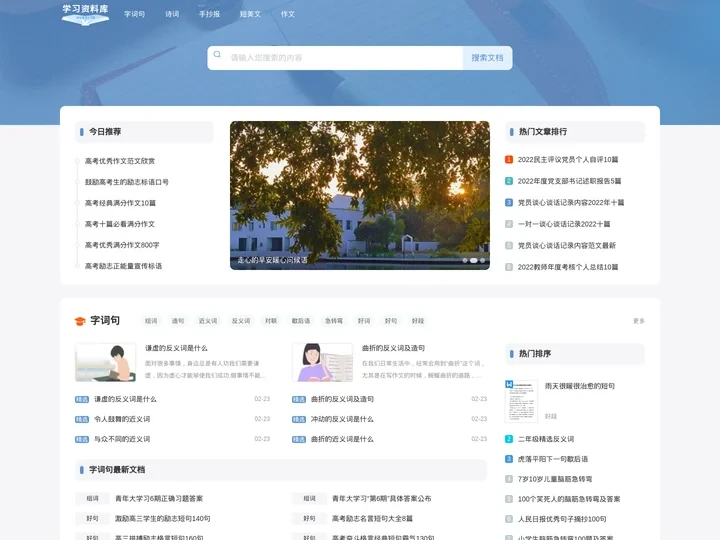Go to the 手抄报 navigation item
720x540 pixels.
pyautogui.click(x=209, y=14)
